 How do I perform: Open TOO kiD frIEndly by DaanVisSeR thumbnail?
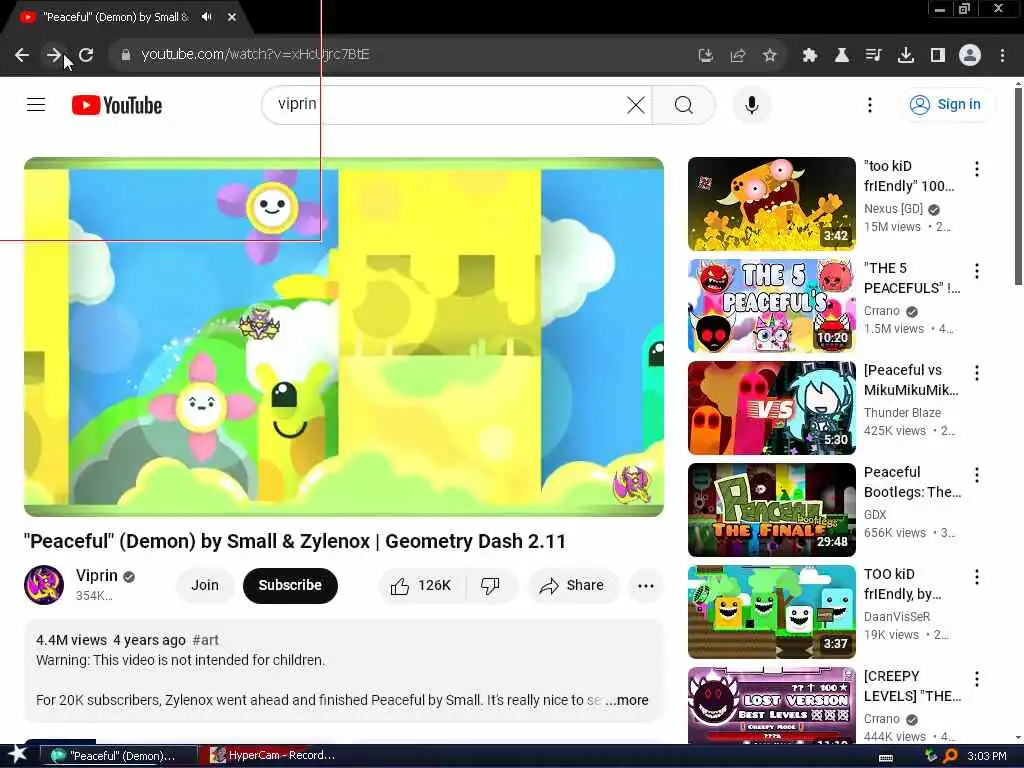coord(772,611)
